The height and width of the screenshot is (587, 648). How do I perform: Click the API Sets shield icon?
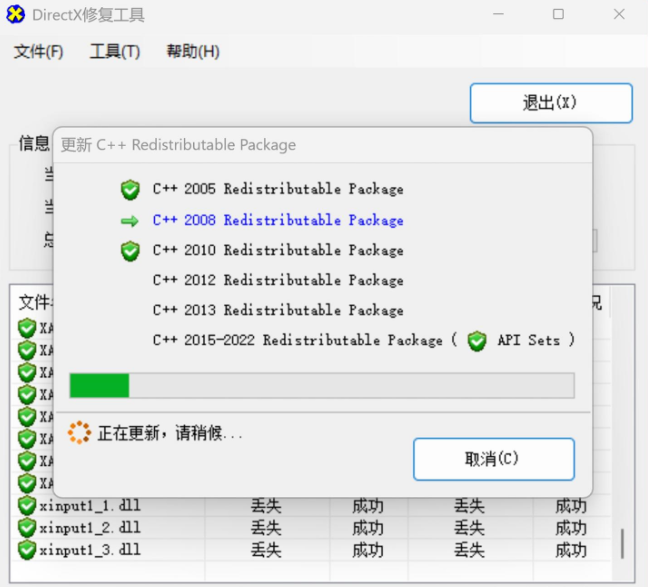(x=478, y=341)
